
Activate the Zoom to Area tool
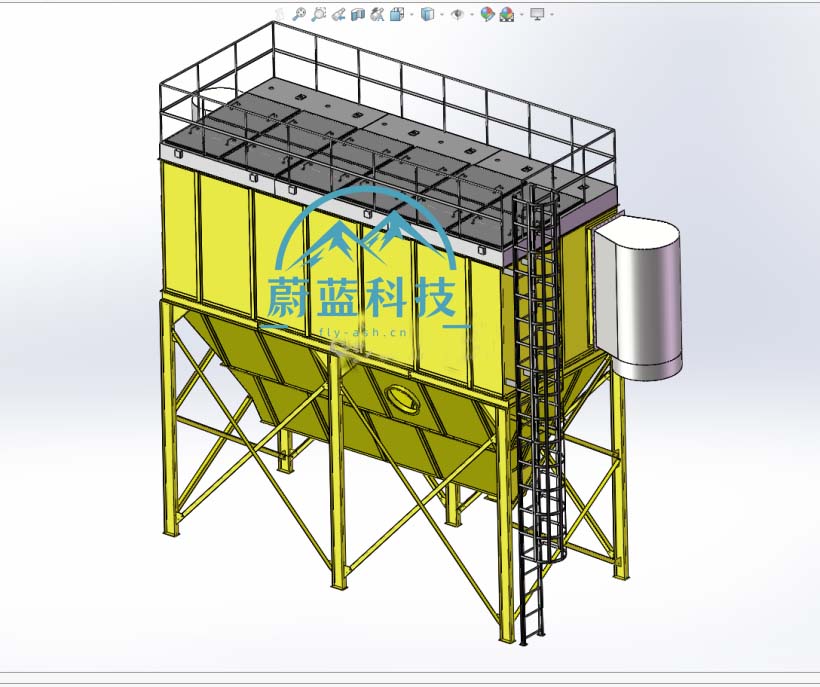tap(319, 14)
